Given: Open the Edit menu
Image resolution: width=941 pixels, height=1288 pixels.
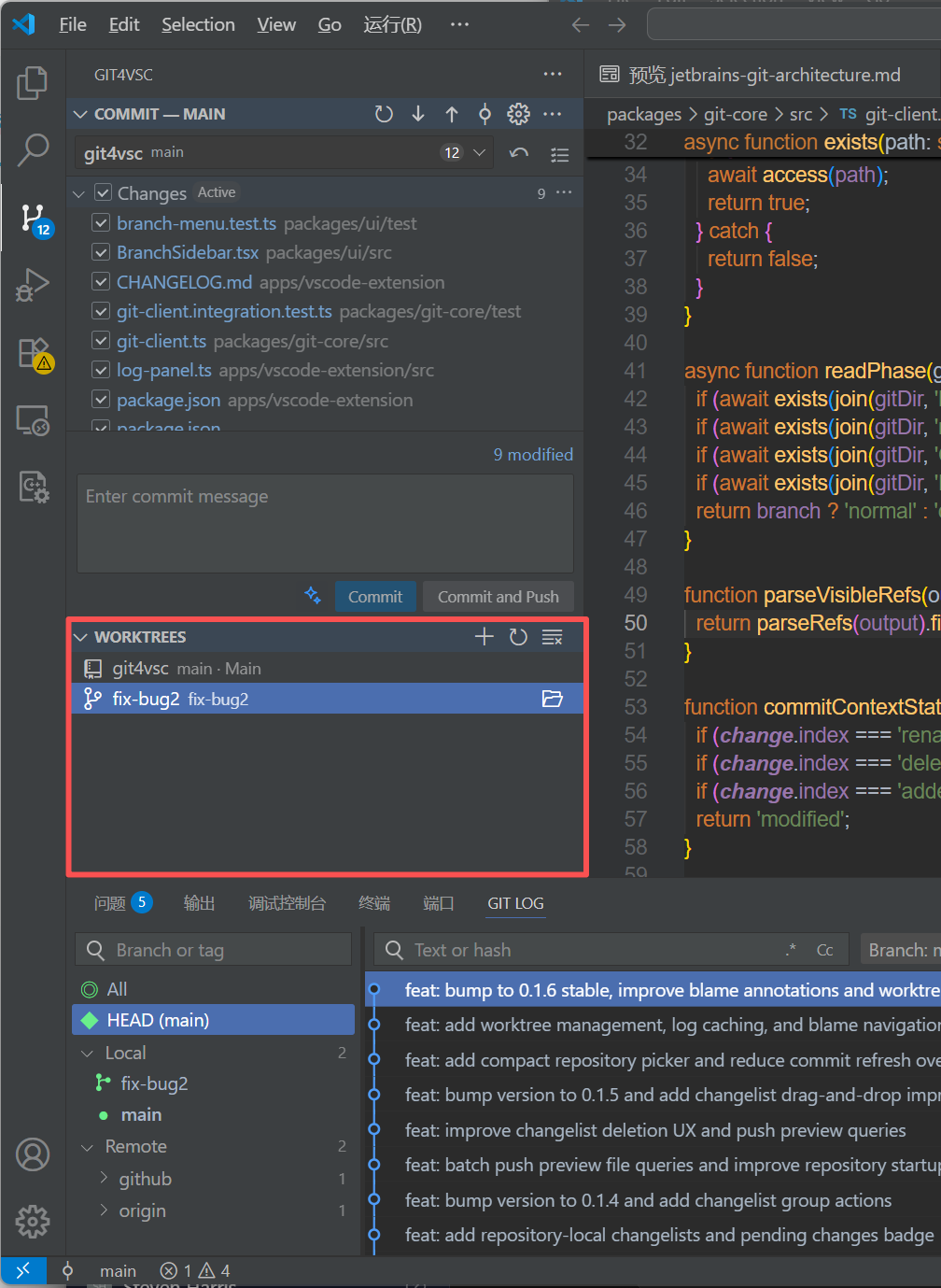Looking at the screenshot, I should (x=124, y=25).
